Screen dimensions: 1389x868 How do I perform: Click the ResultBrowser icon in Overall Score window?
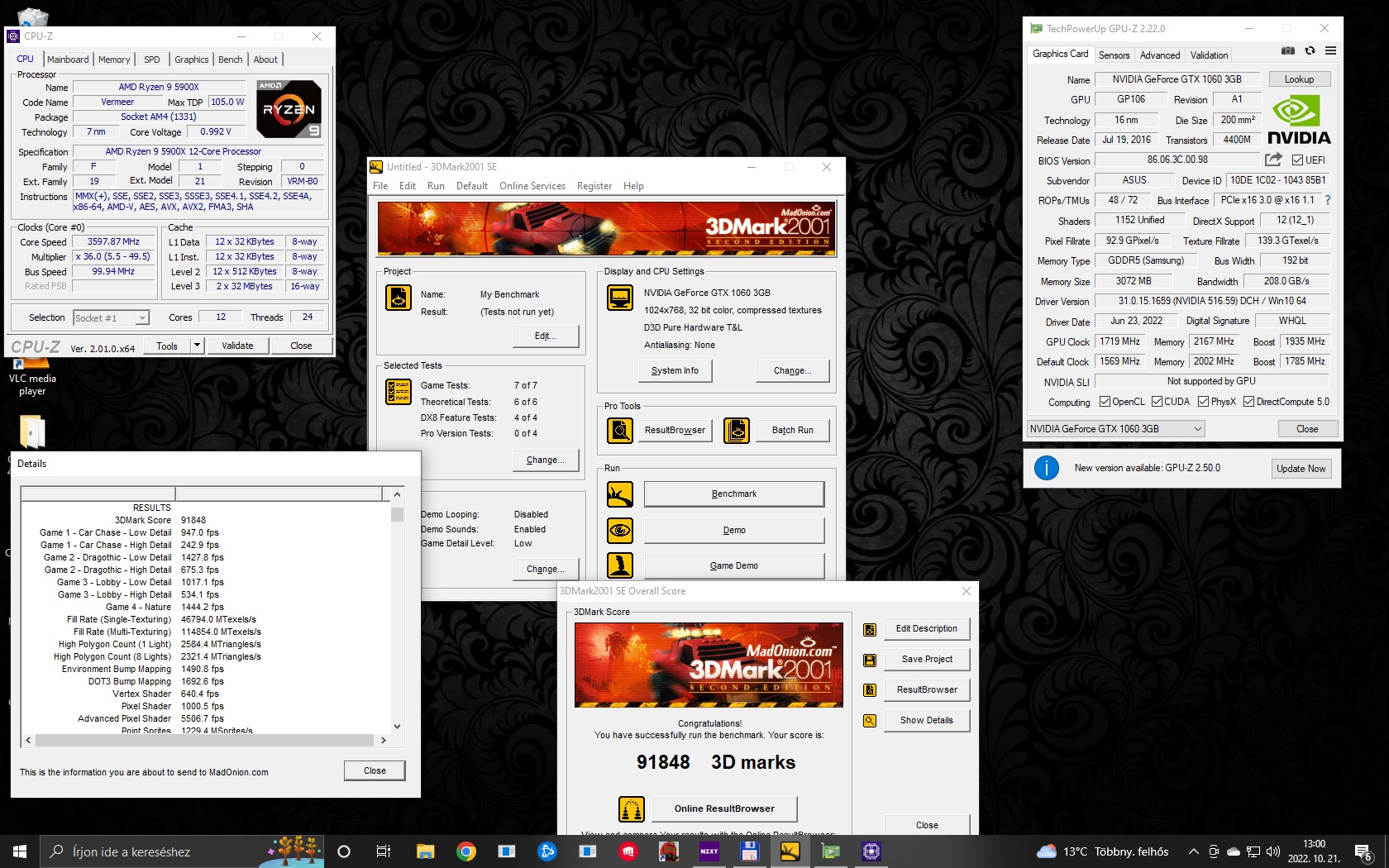(x=870, y=690)
